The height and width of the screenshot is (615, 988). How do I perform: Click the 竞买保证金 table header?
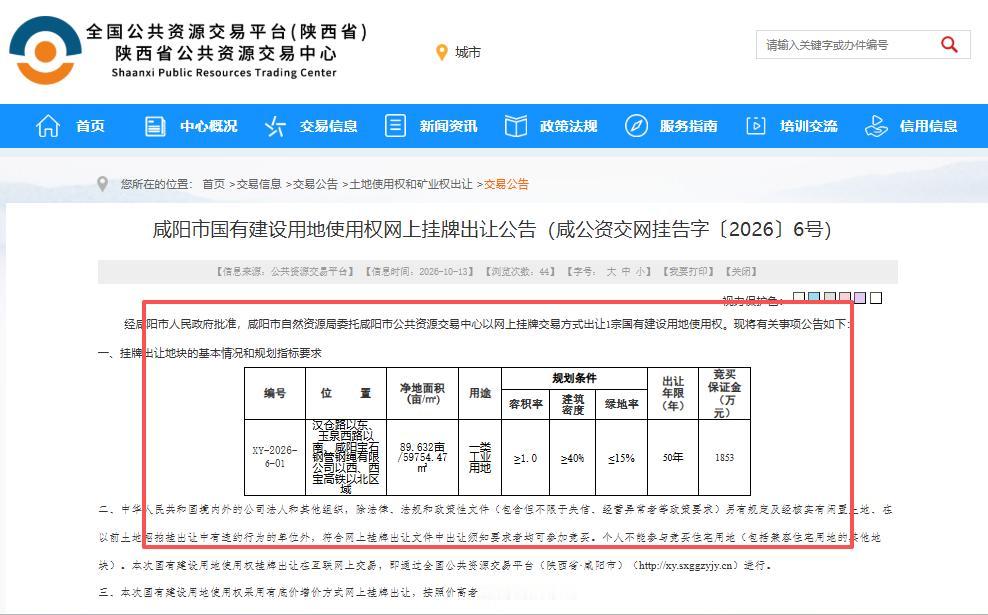(x=725, y=393)
